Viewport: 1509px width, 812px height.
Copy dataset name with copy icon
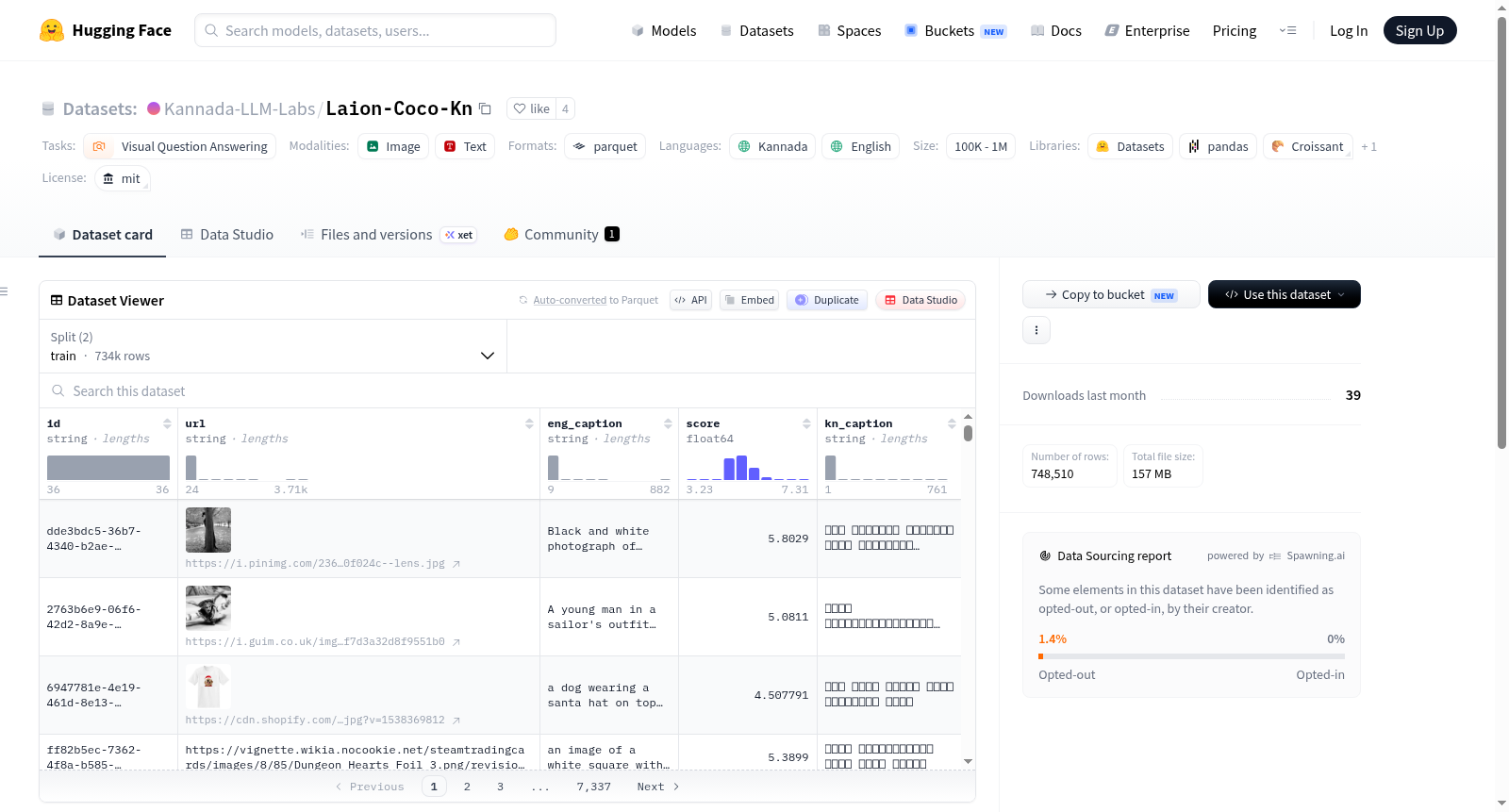point(485,108)
